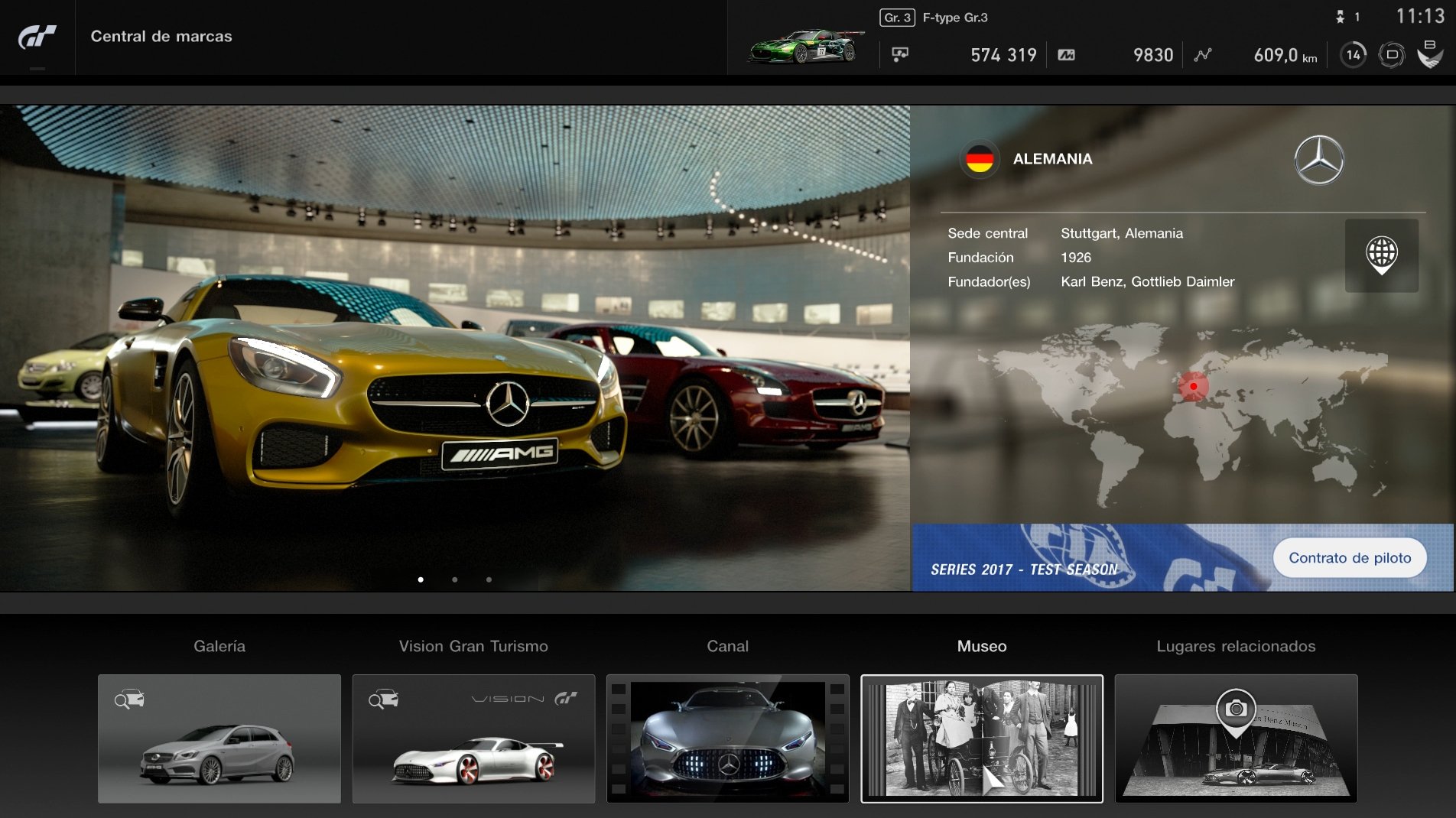Click the mileage points icon beside 9830
Viewport: 1456px width, 818px height.
click(1068, 54)
